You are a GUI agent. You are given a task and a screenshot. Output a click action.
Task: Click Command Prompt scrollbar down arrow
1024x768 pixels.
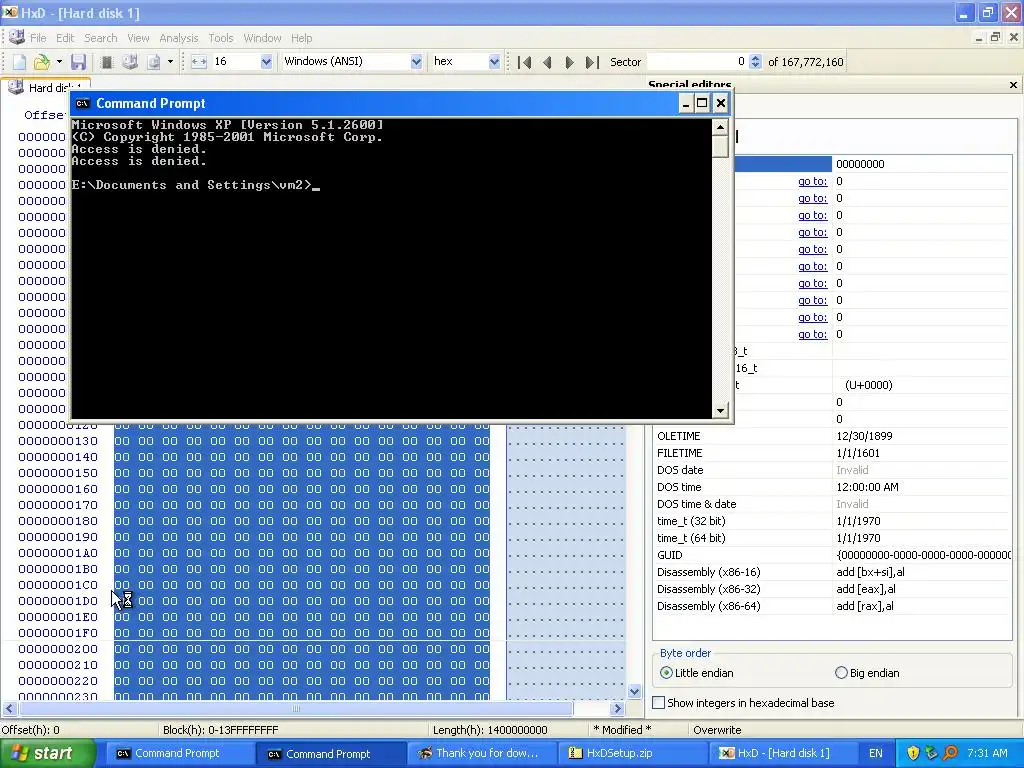[x=720, y=410]
